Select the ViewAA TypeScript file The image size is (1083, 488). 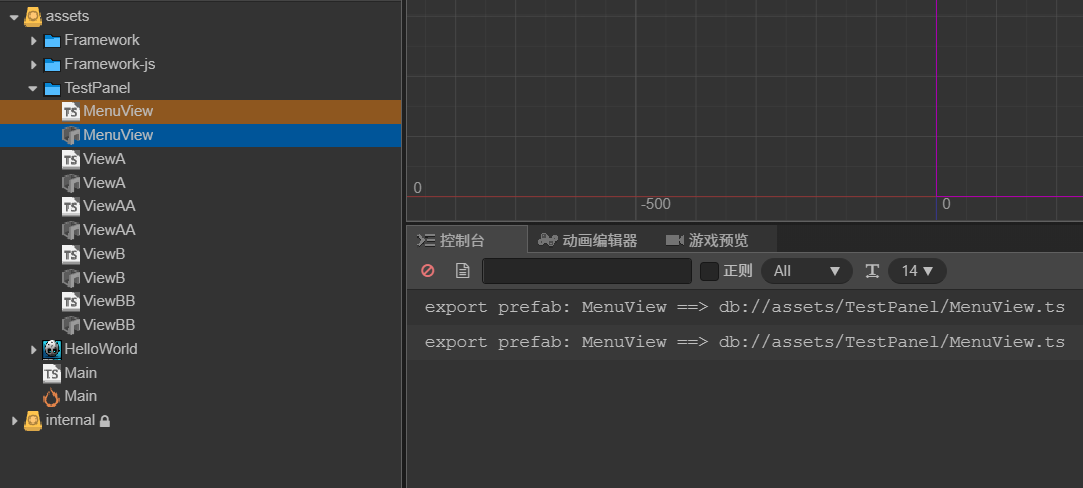109,206
